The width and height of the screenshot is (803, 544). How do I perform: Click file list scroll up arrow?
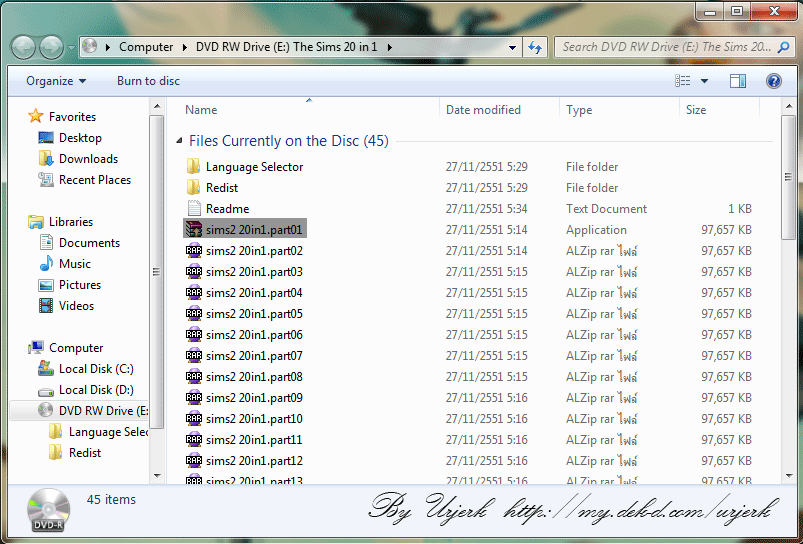[788, 107]
